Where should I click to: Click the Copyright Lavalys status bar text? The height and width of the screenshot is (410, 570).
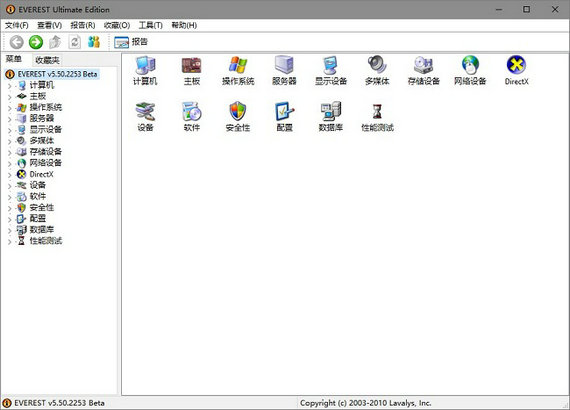click(x=365, y=403)
